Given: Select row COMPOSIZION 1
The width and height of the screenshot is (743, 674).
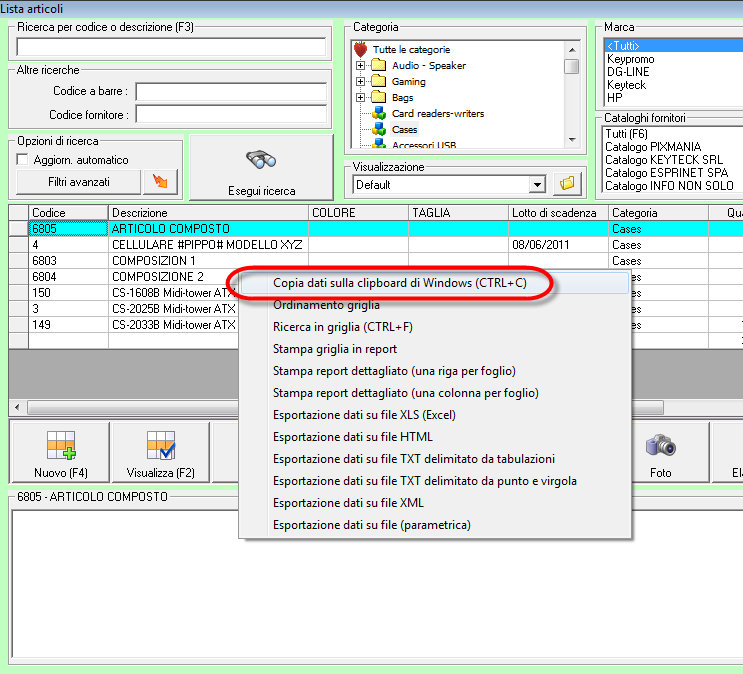Looking at the screenshot, I should [207, 261].
